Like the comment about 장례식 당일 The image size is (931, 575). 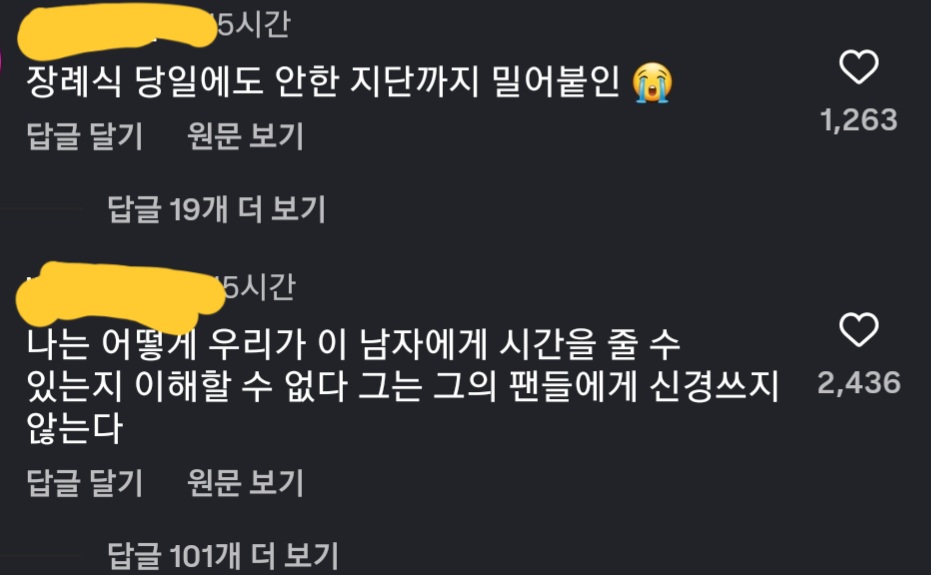pos(859,67)
